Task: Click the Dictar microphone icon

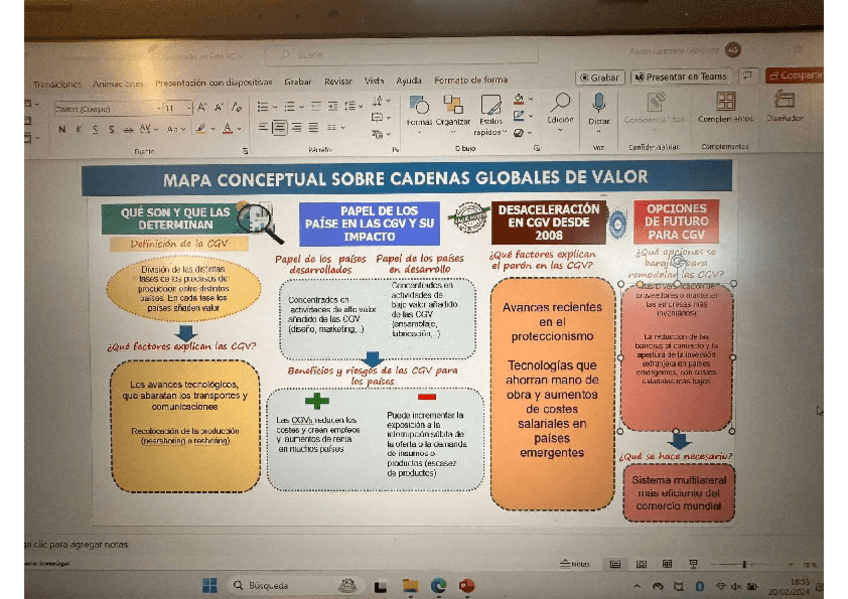Action: 598,104
